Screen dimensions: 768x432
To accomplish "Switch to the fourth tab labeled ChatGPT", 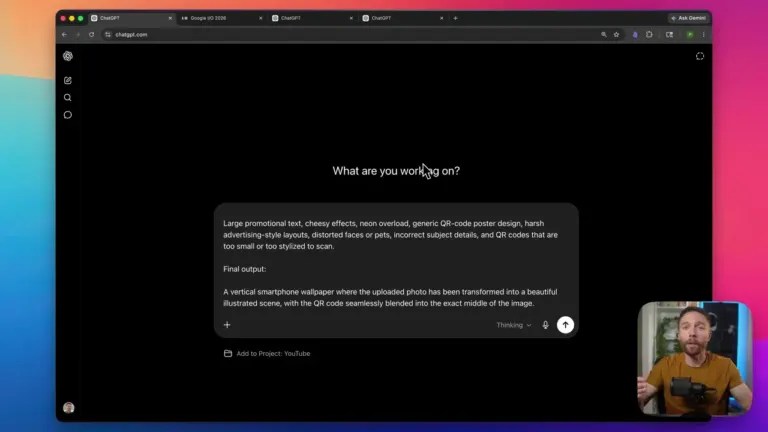I will click(402, 18).
